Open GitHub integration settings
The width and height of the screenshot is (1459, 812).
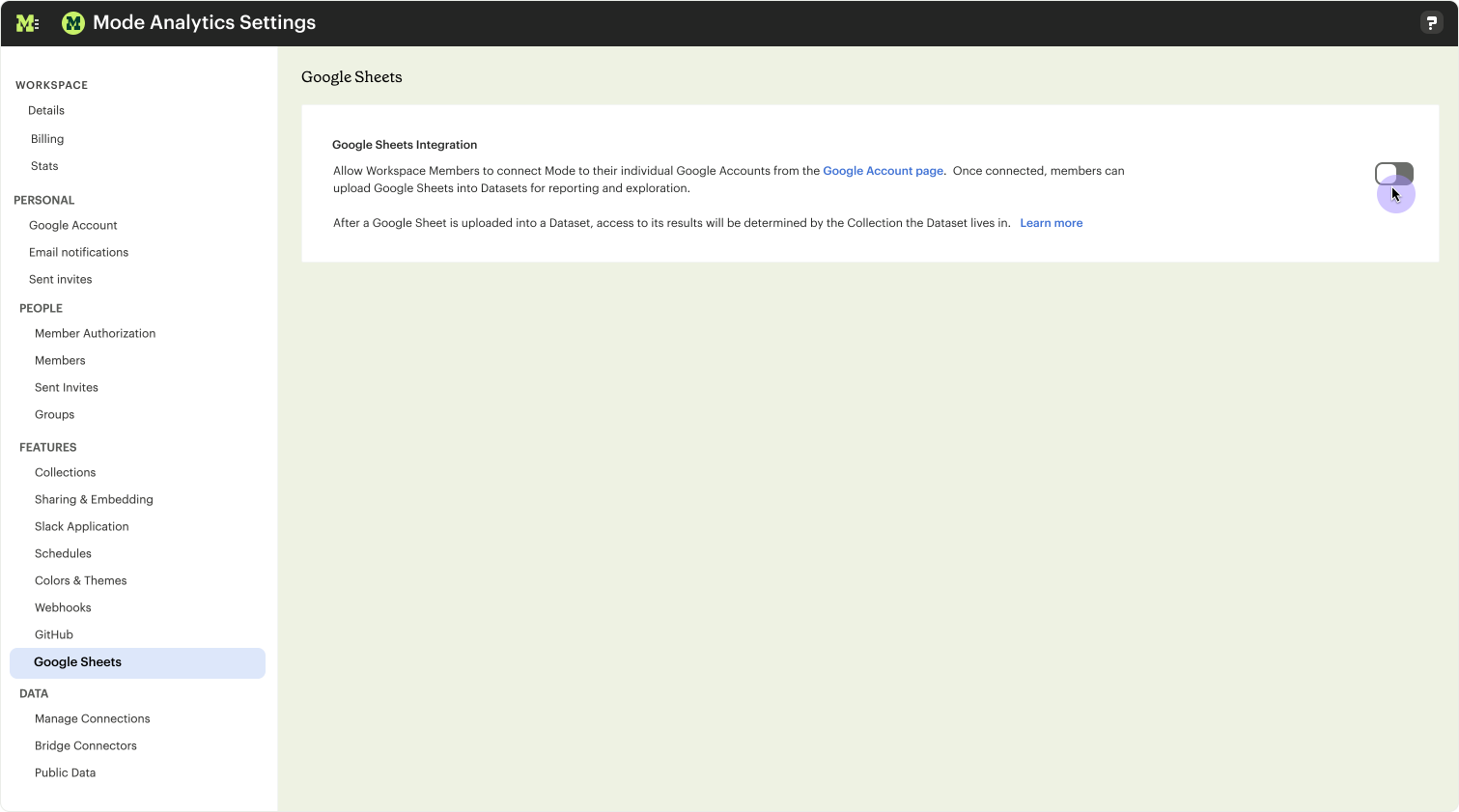pos(54,635)
